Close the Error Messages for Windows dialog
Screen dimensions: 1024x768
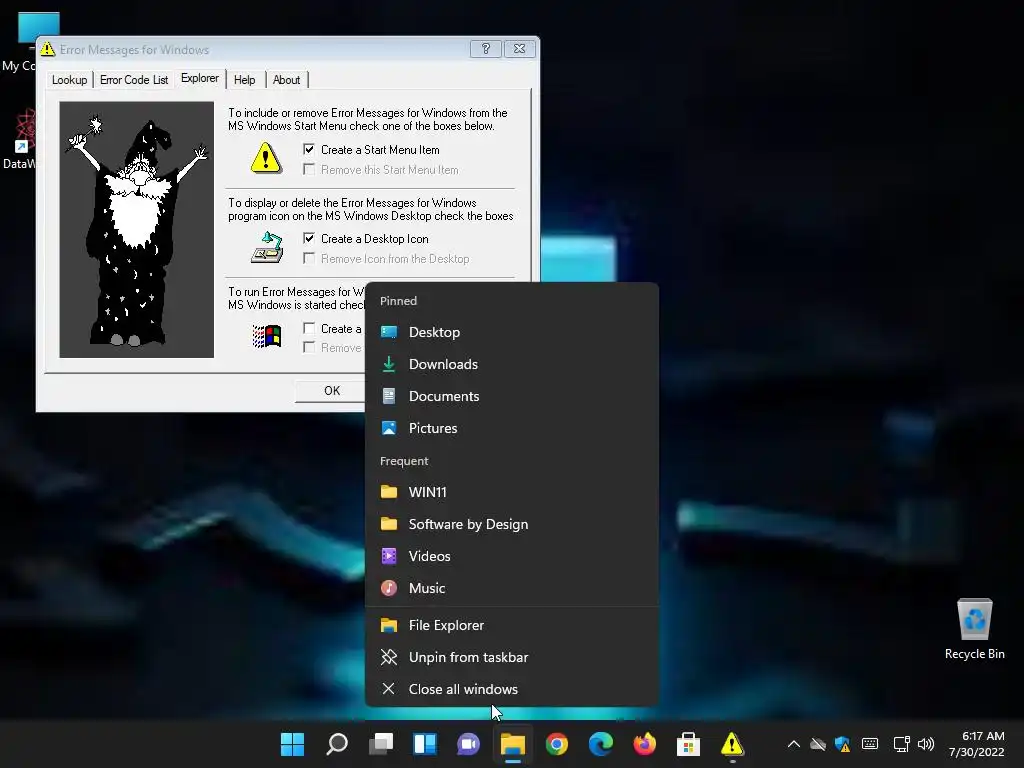click(519, 49)
